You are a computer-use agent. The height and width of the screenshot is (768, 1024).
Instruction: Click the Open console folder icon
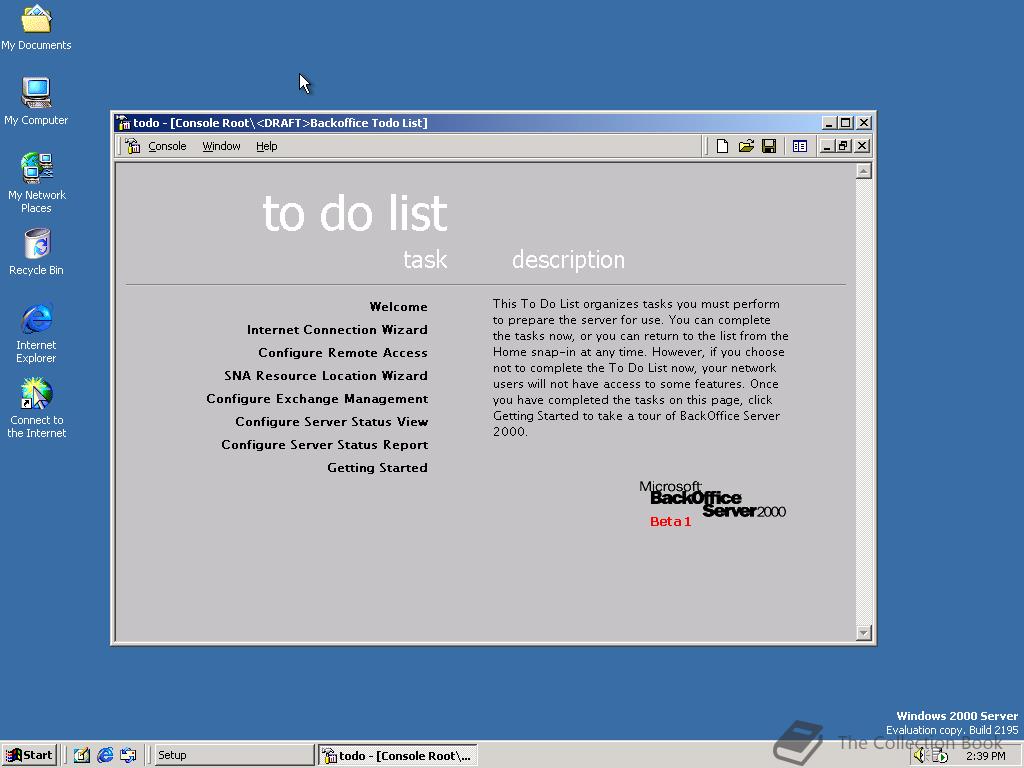(x=746, y=146)
